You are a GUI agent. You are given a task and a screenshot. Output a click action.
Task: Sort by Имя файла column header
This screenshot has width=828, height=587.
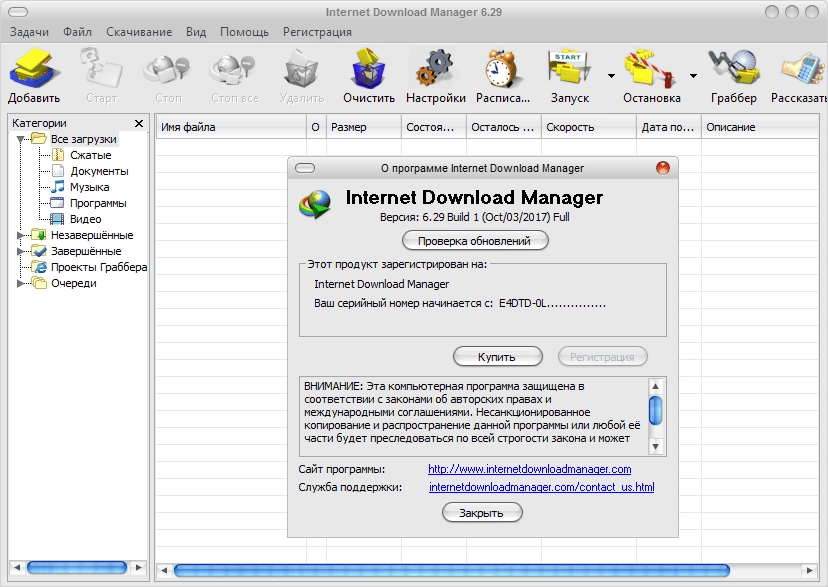coord(231,127)
